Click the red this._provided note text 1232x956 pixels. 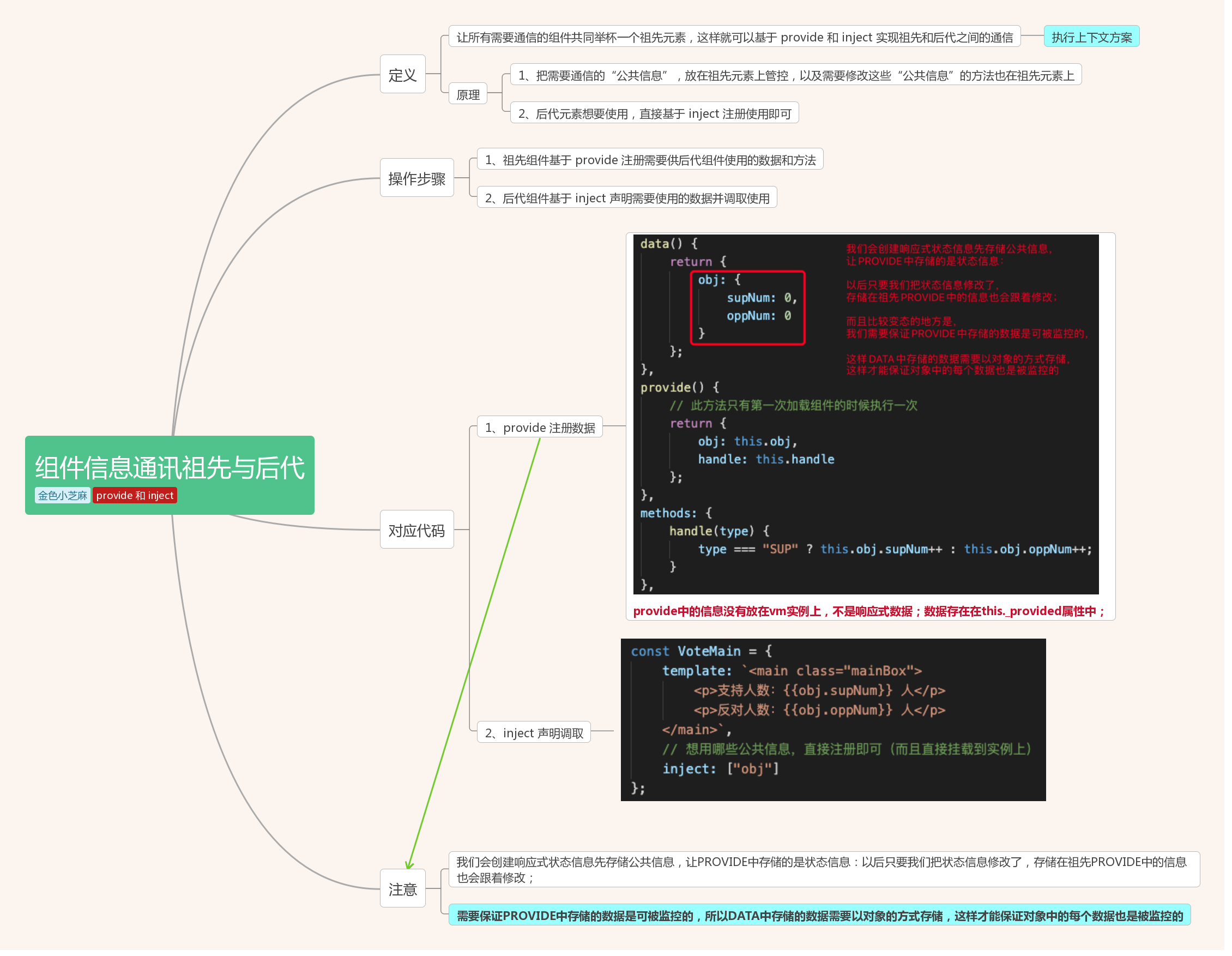click(x=869, y=611)
